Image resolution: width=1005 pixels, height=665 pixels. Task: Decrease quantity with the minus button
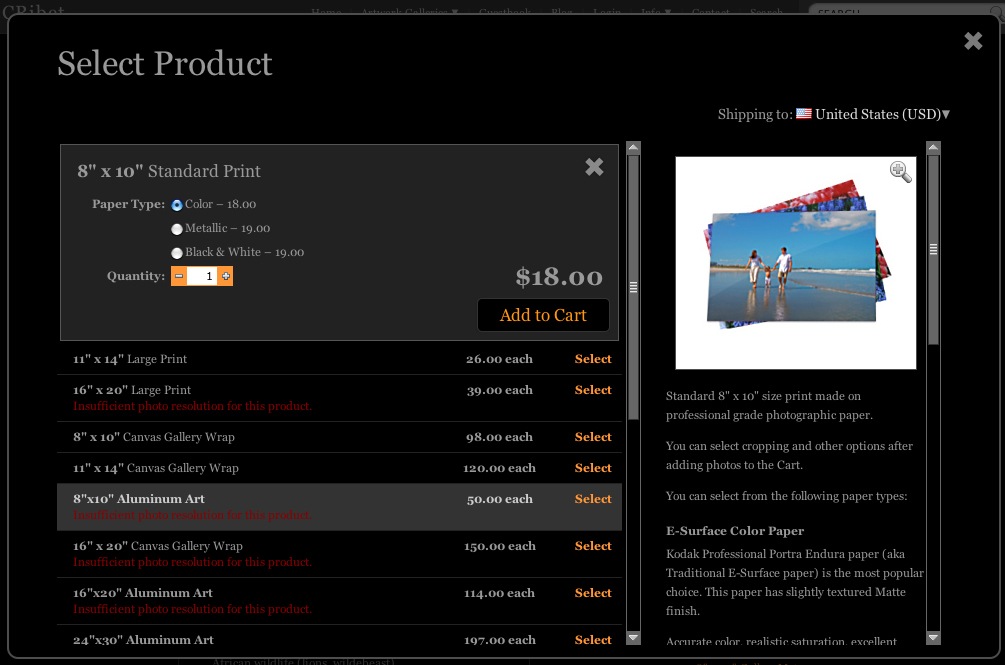[179, 276]
